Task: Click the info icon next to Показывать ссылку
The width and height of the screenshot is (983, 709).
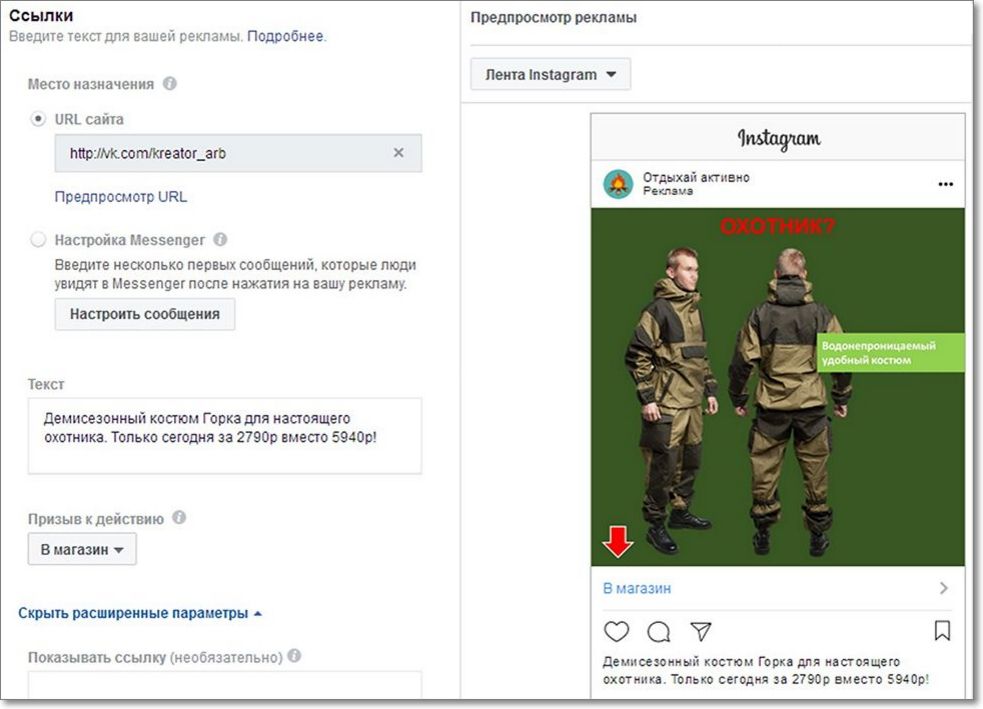Action: 294,656
